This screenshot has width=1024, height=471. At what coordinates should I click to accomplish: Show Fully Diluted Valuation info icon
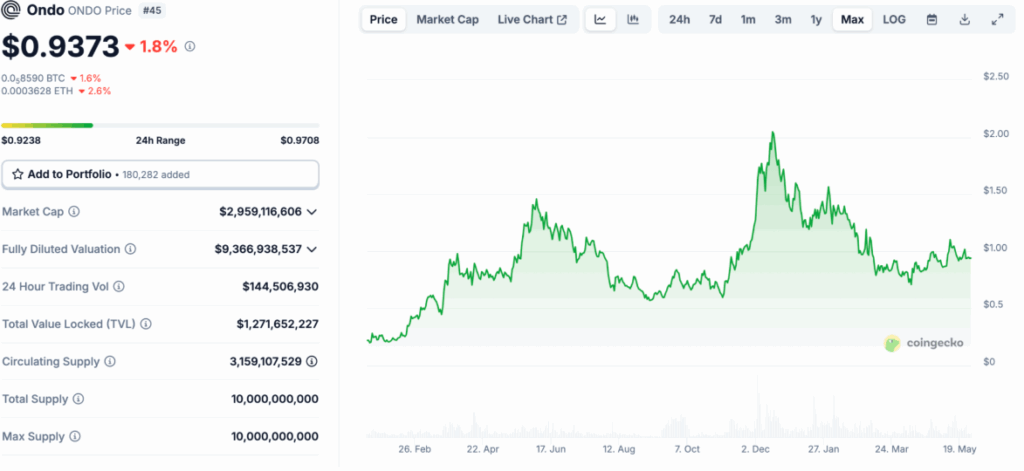tap(131, 249)
